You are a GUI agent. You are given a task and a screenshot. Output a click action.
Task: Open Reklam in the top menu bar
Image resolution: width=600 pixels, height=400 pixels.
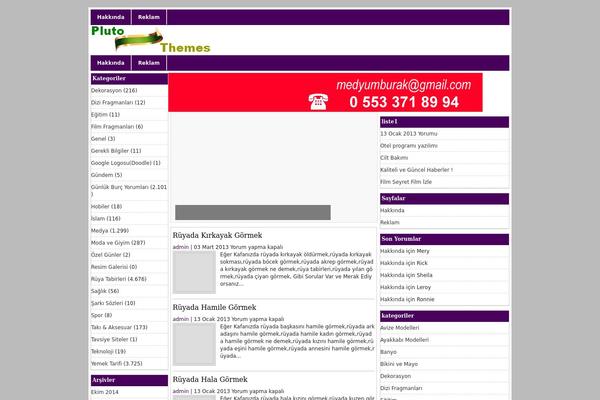click(x=149, y=17)
